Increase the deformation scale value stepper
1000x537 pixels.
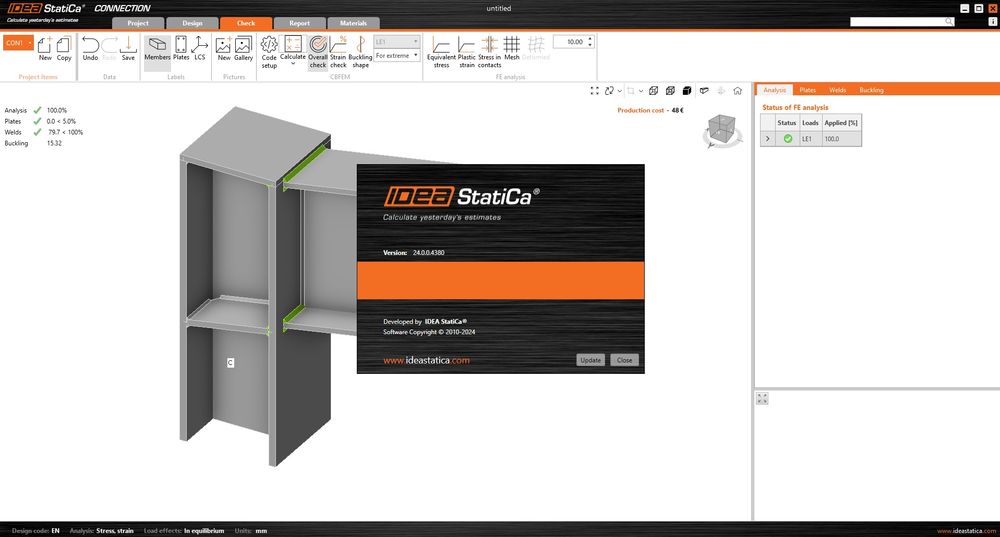[590, 39]
